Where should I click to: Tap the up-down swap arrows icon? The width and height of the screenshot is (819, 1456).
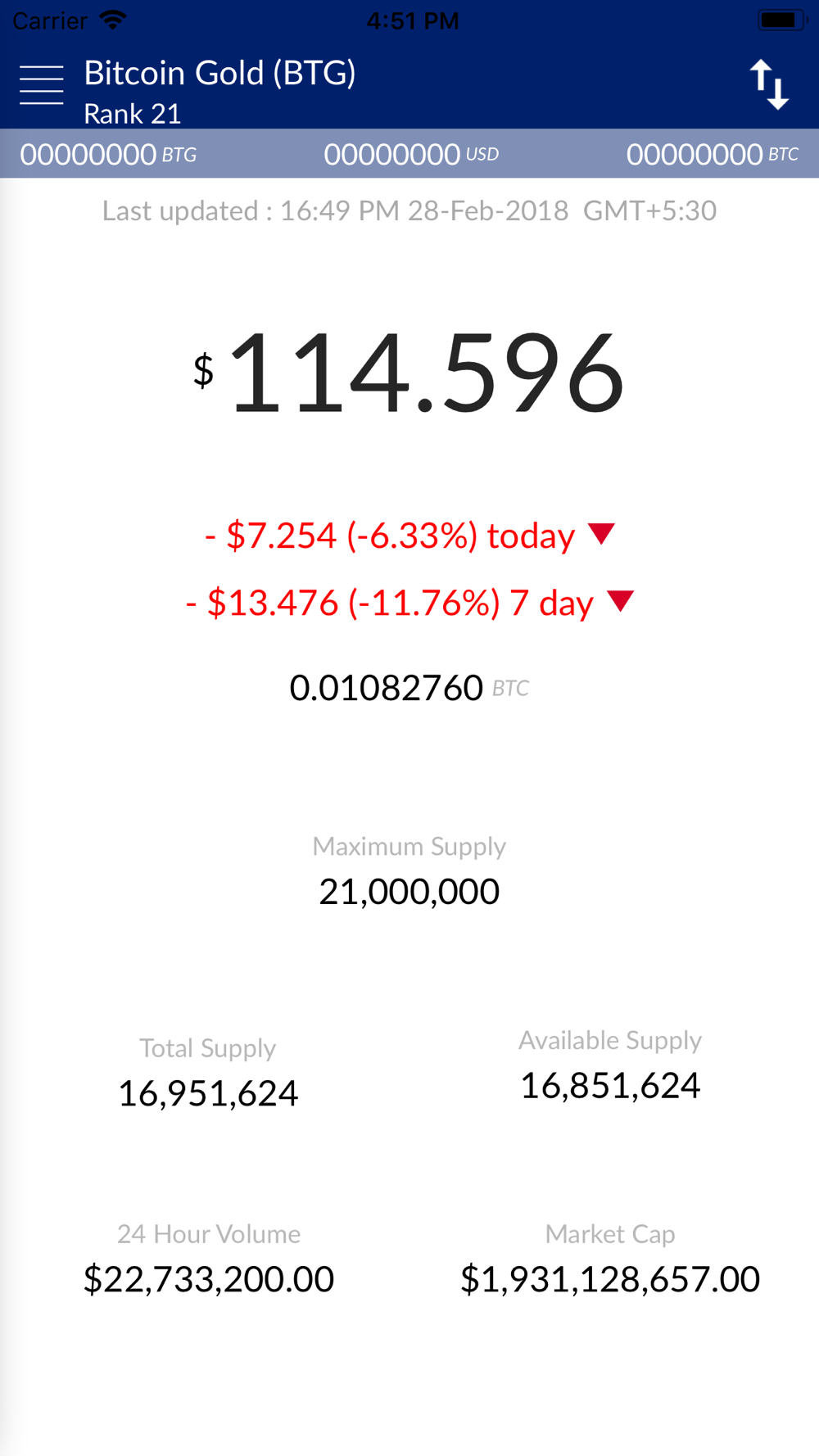tap(769, 84)
